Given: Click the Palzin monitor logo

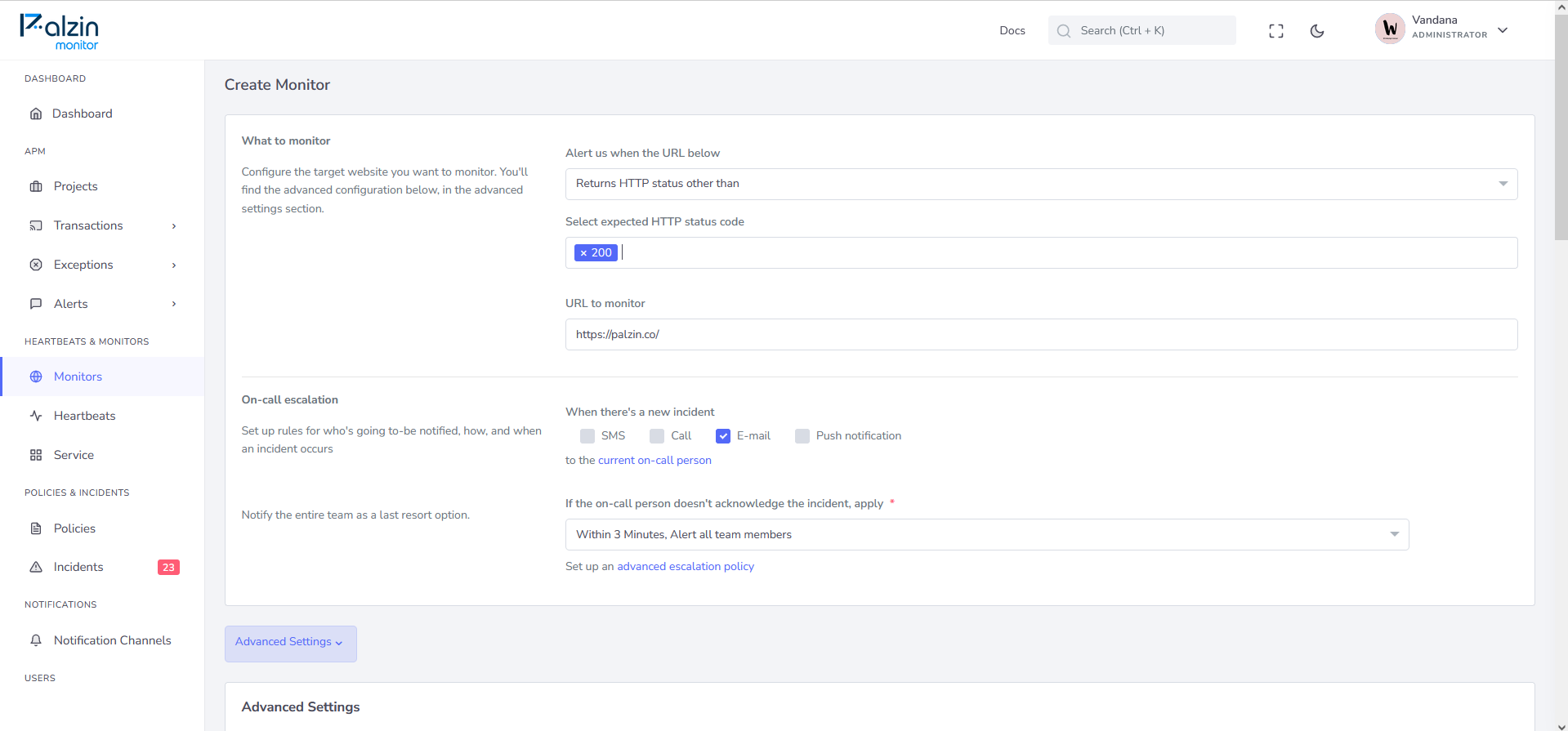Looking at the screenshot, I should [59, 32].
